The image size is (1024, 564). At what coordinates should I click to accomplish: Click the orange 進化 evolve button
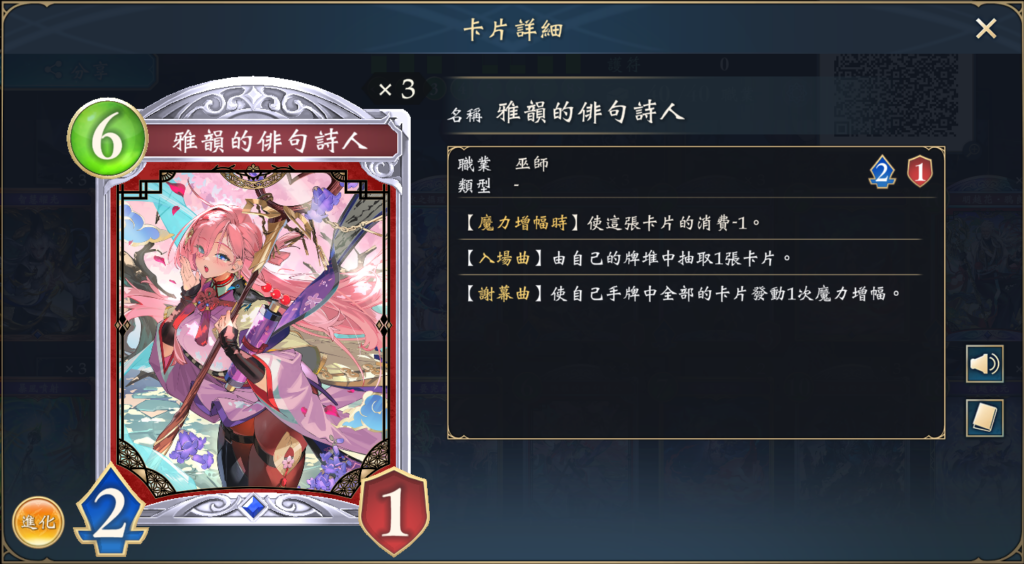[39, 522]
